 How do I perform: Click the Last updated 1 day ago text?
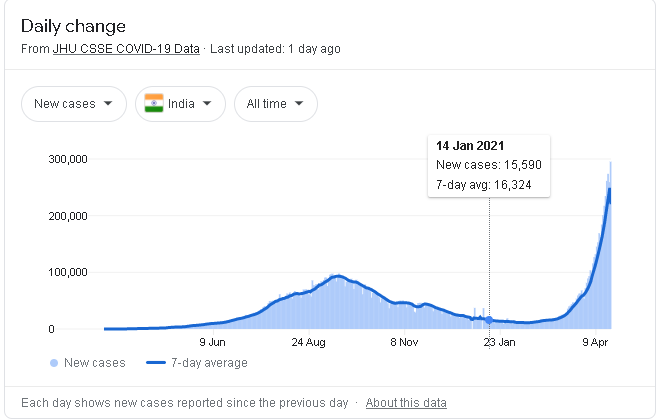(276, 48)
